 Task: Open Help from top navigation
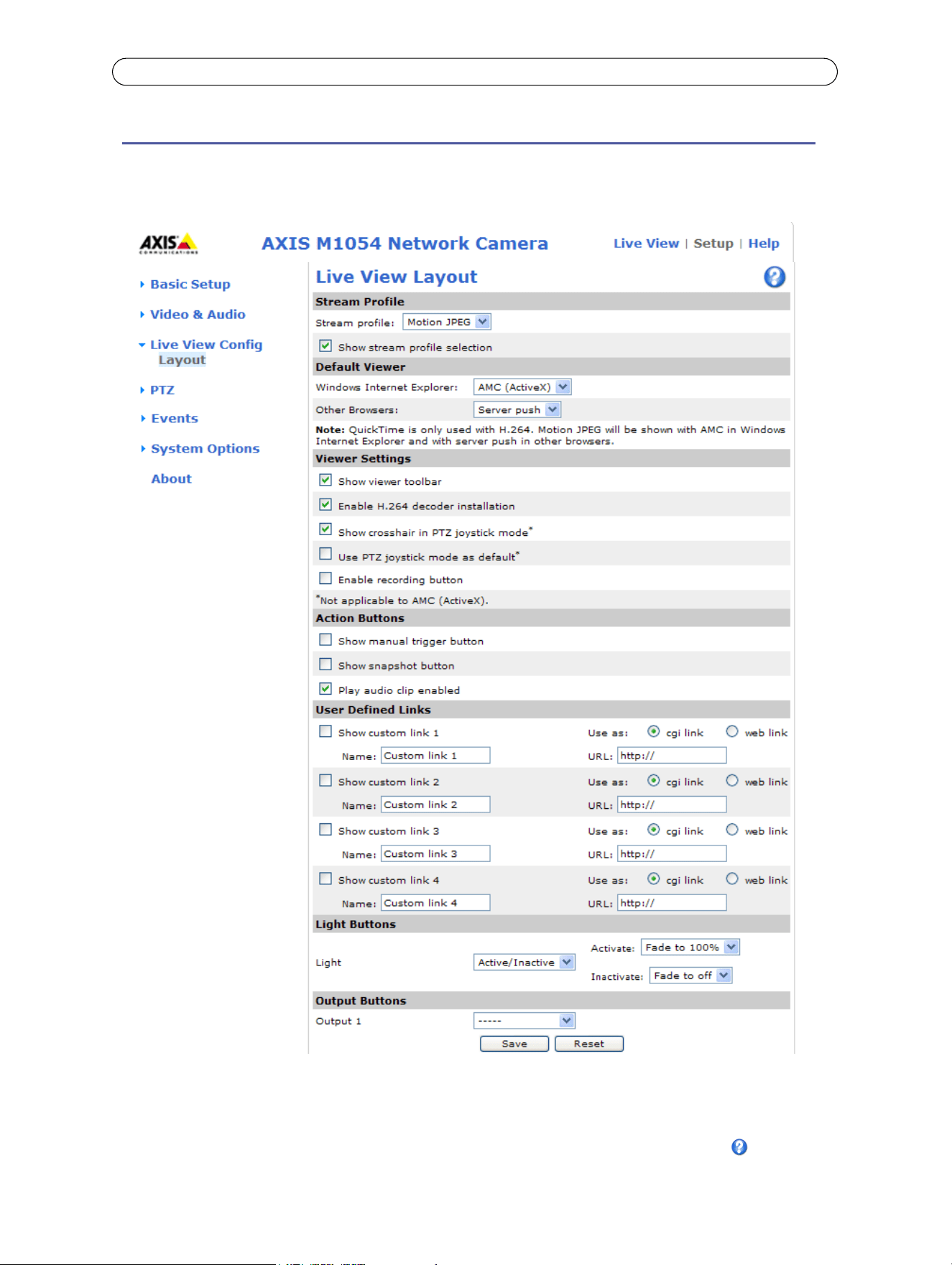click(x=764, y=244)
